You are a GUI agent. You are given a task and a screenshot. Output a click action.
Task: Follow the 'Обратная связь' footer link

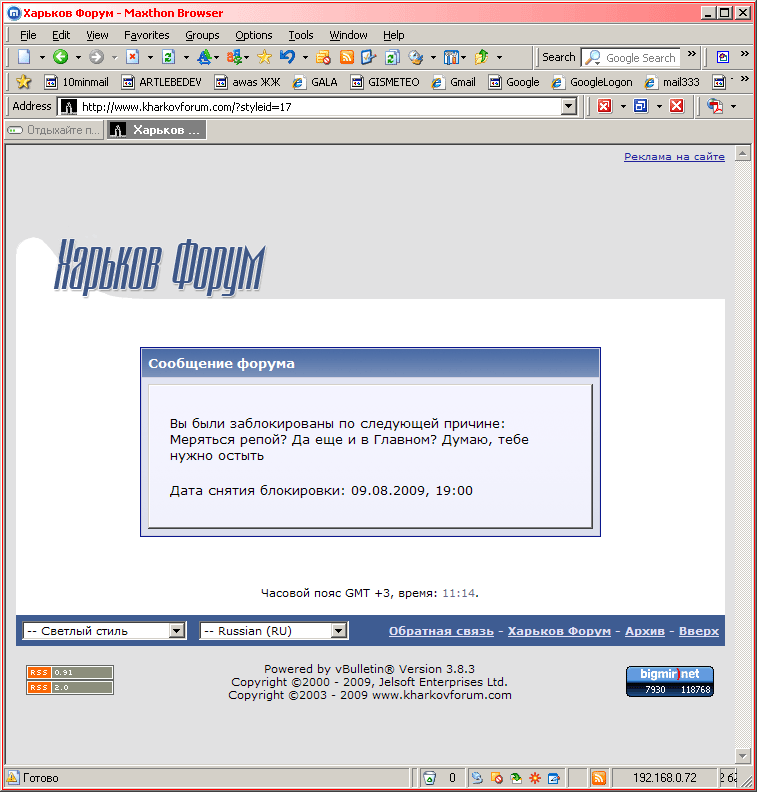click(441, 631)
